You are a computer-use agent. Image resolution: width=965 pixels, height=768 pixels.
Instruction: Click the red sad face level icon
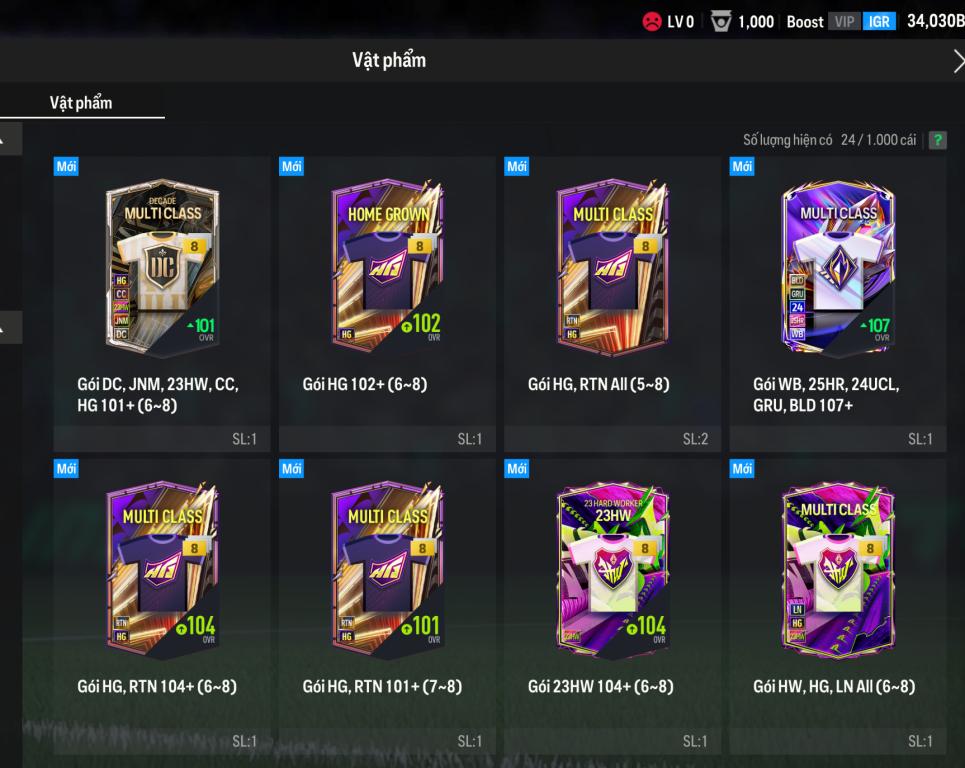[652, 22]
